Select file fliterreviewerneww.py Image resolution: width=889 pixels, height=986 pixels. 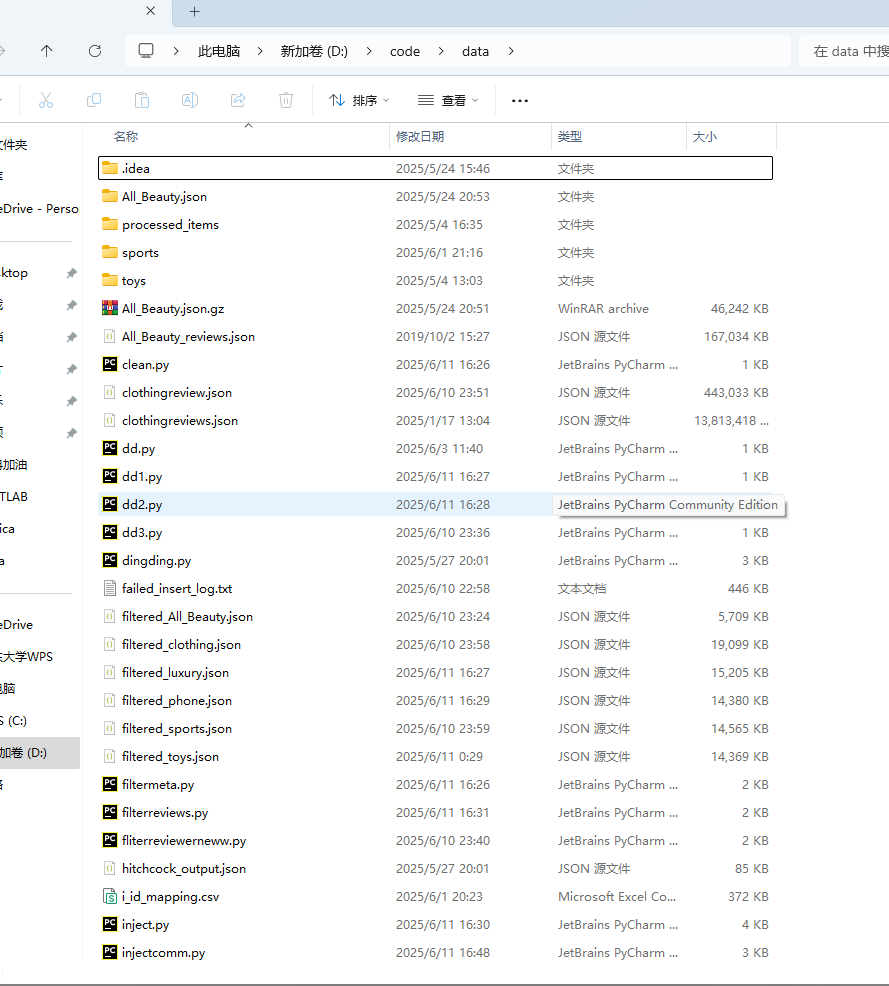tap(184, 841)
